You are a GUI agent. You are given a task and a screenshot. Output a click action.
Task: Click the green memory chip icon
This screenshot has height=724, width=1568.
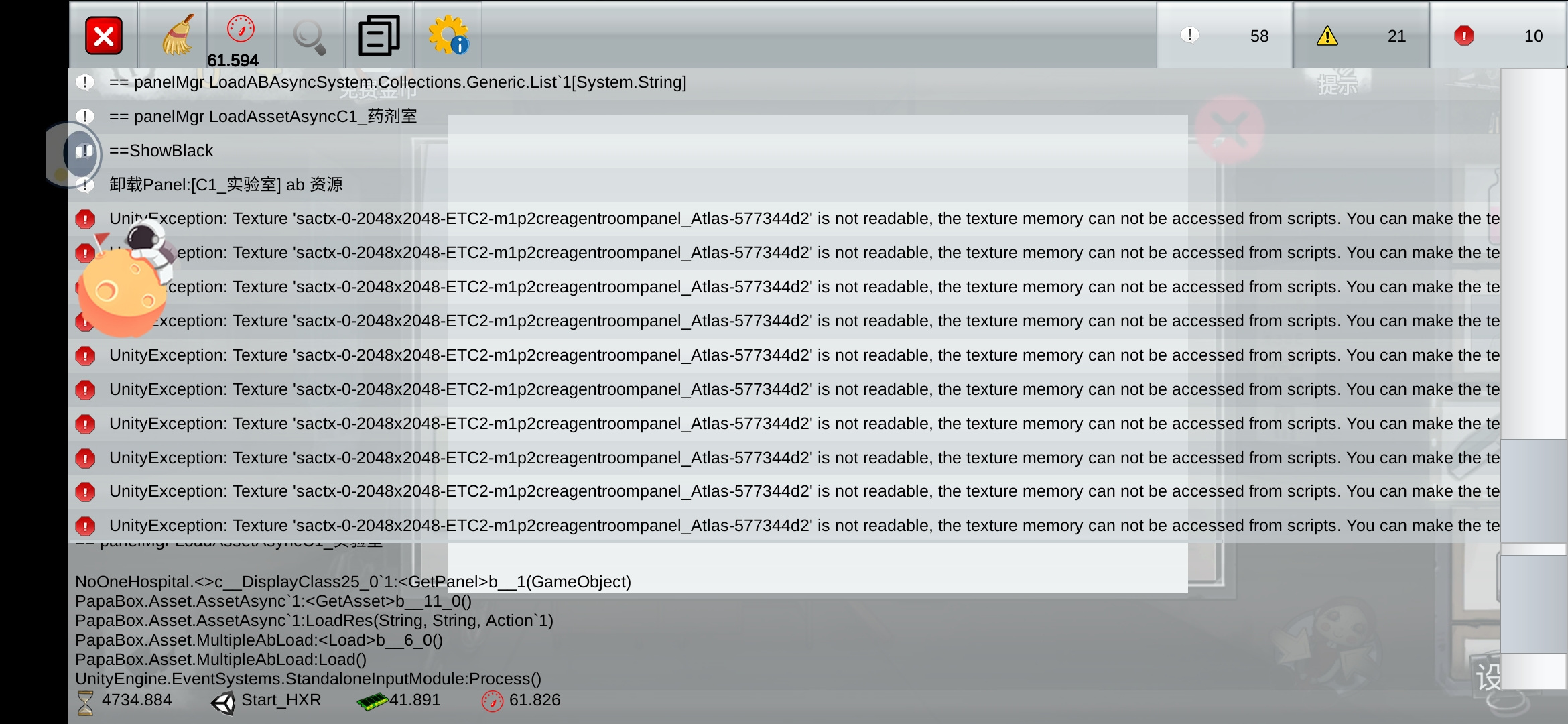tap(373, 701)
